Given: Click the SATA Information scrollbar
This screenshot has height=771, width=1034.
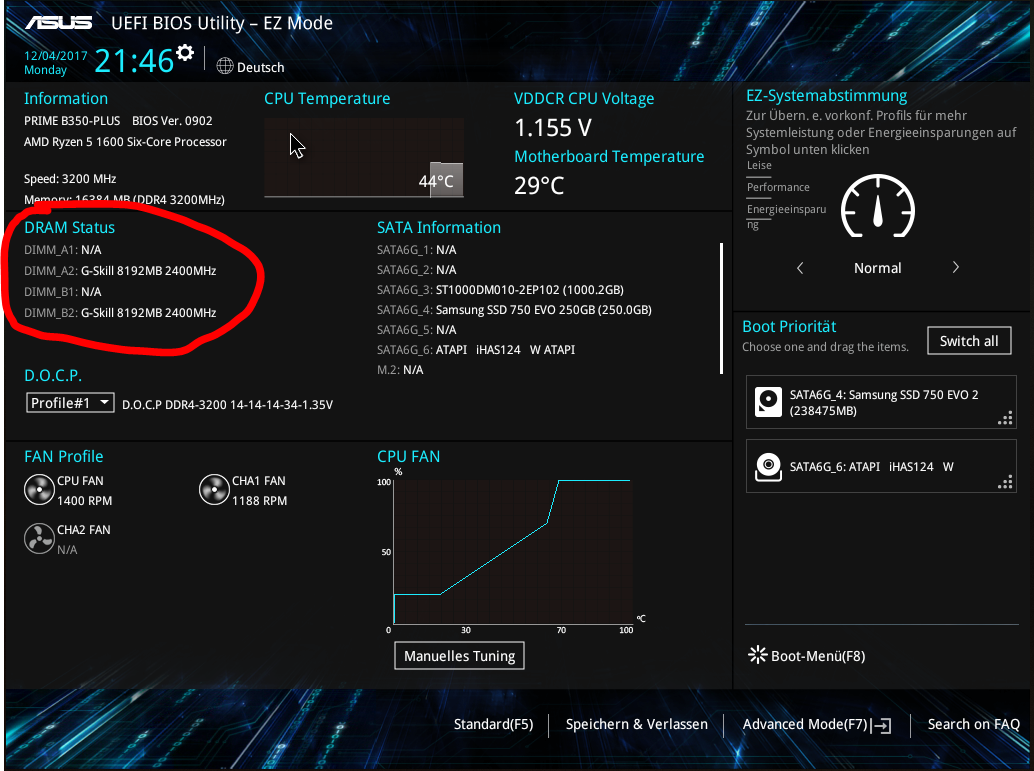Looking at the screenshot, I should pyautogui.click(x=721, y=308).
